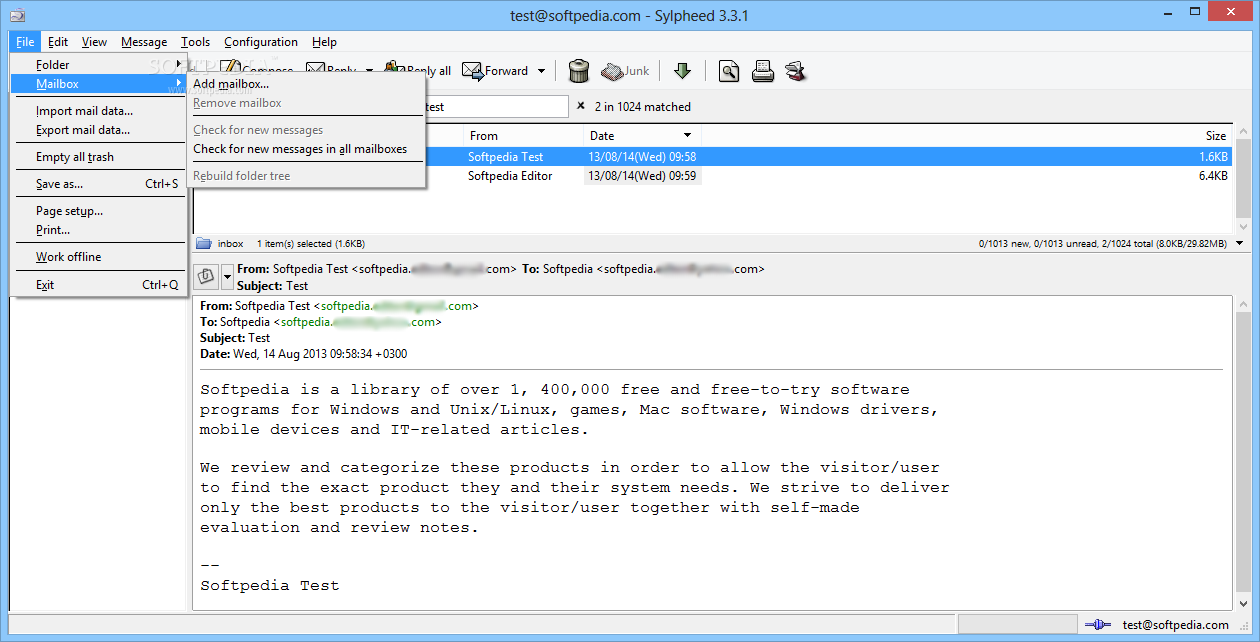Choose Import mail data...
Viewport: 1260px width, 642px height.
point(99,111)
